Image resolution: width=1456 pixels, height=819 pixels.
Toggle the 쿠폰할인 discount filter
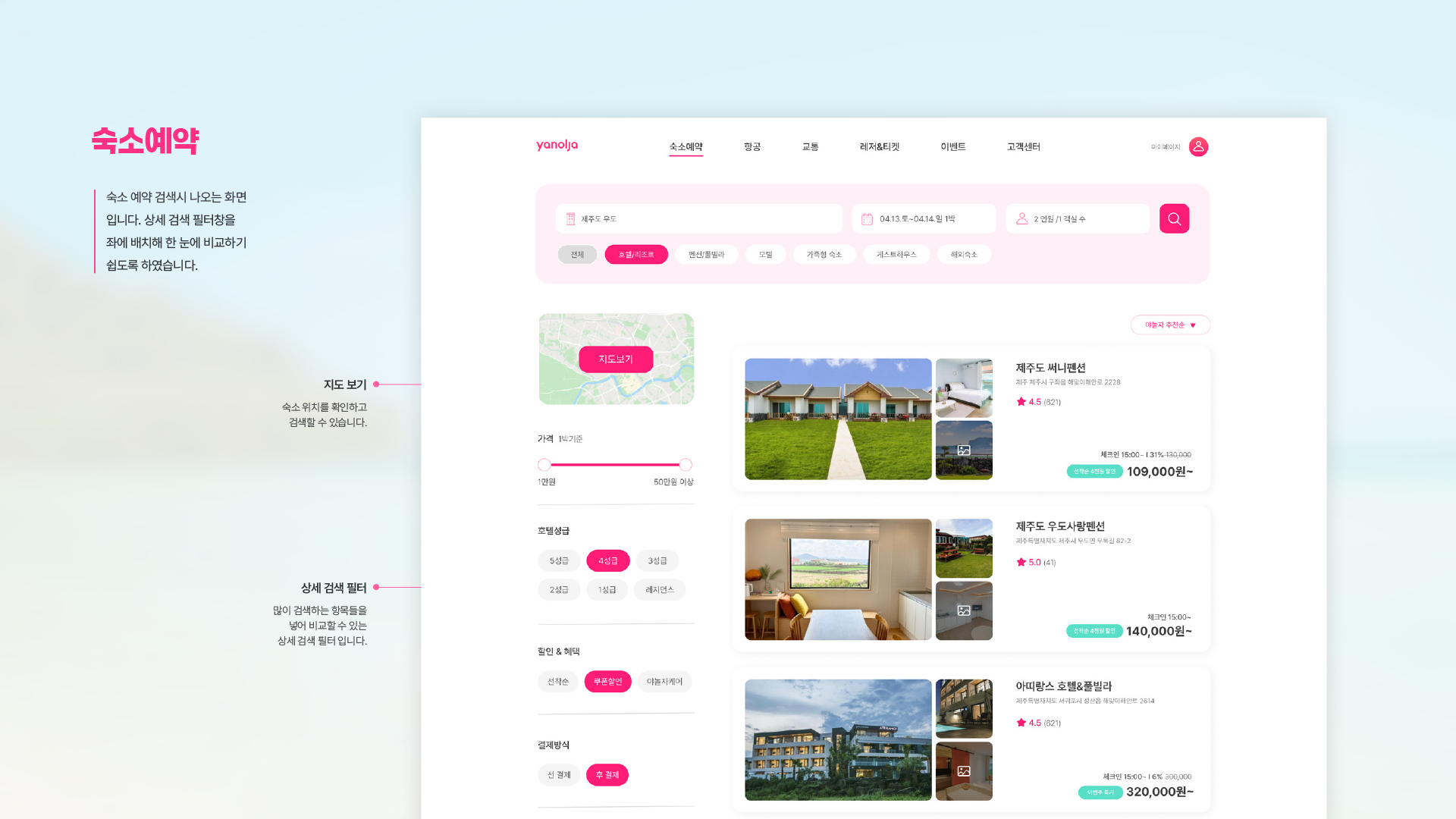pyautogui.click(x=607, y=682)
